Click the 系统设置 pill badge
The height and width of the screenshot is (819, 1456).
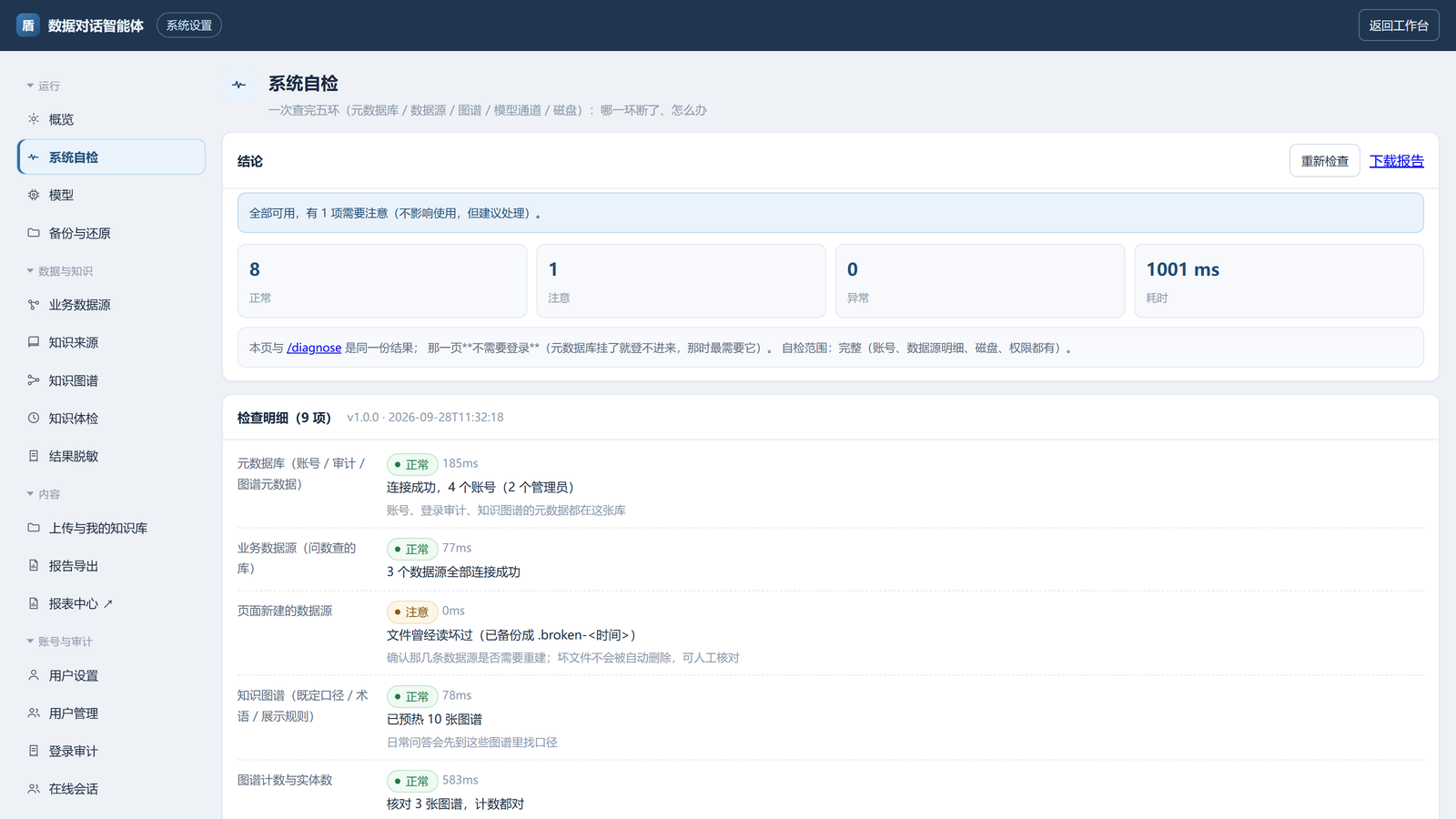[189, 25]
